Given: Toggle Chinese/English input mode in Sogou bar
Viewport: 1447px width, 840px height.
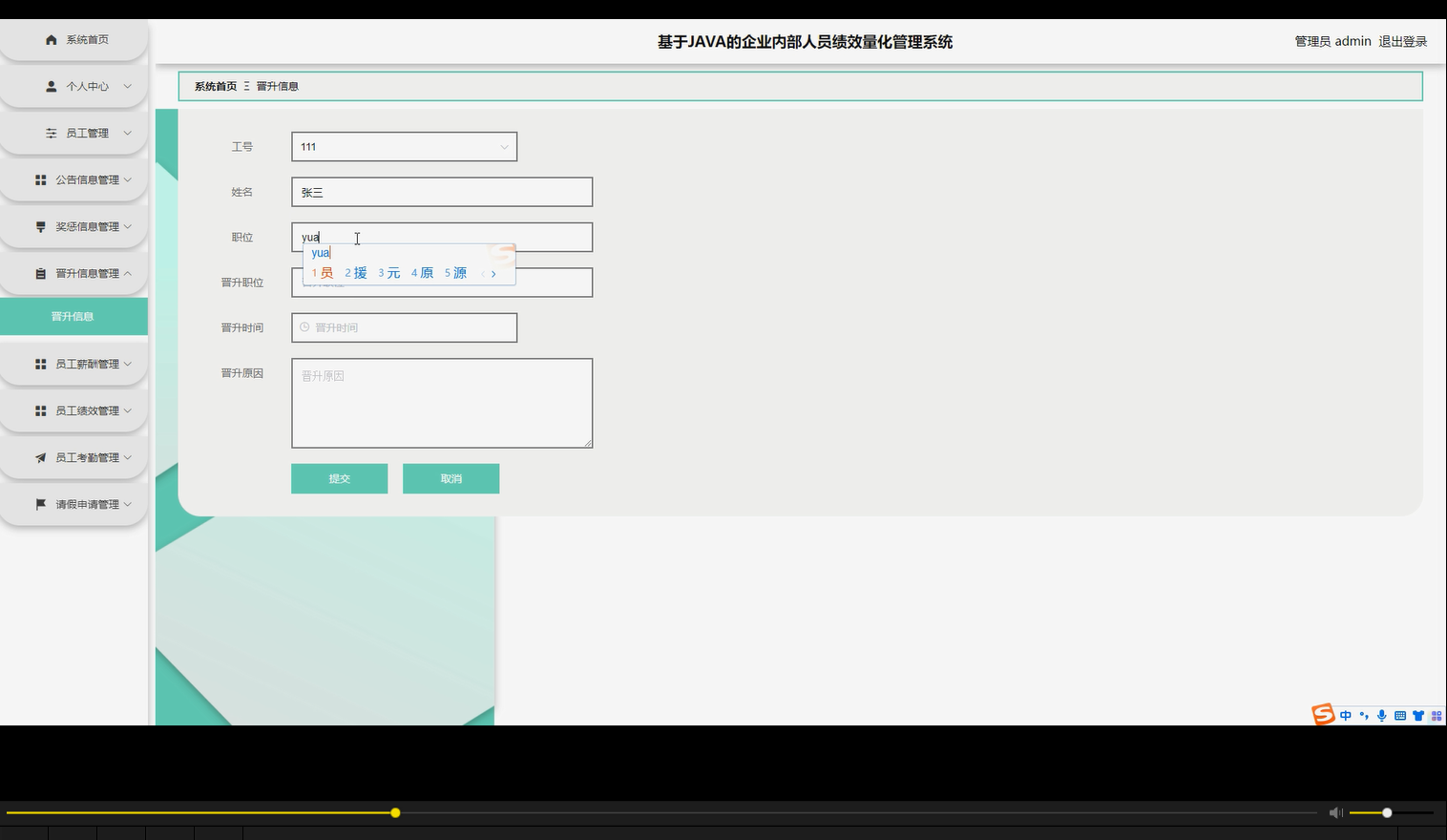Looking at the screenshot, I should tap(1345, 715).
